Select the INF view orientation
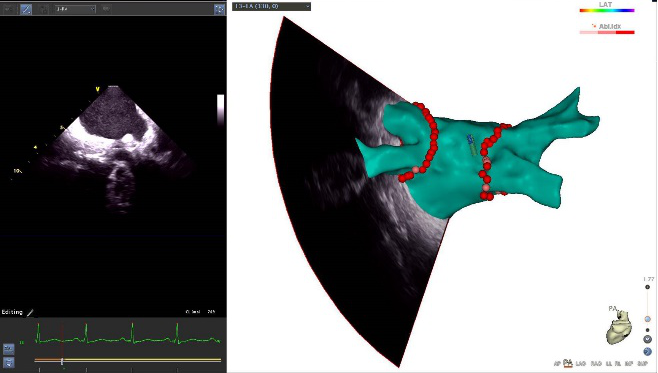This screenshot has width=658, height=373. point(629,364)
